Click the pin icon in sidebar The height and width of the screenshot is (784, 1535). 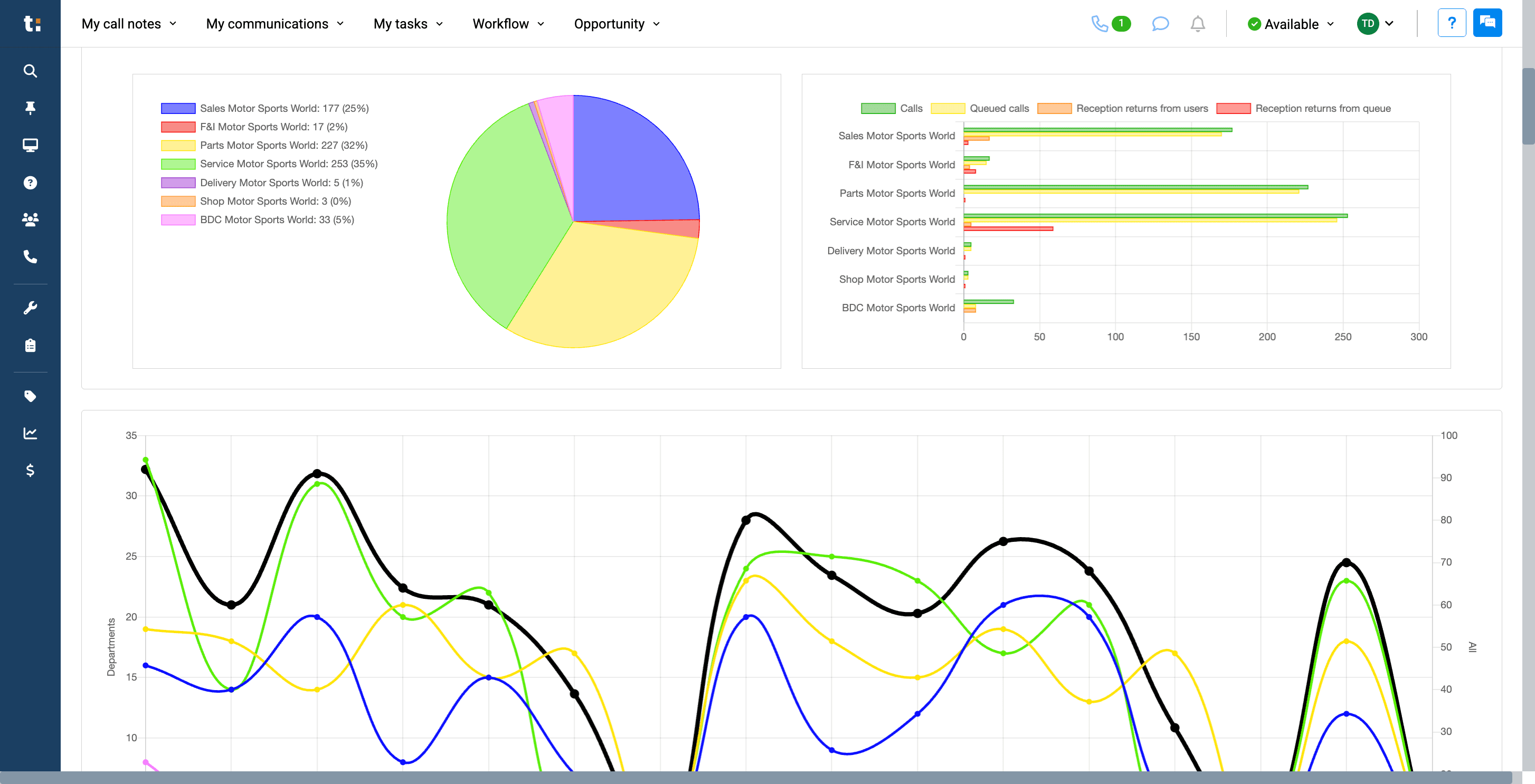pyautogui.click(x=31, y=108)
